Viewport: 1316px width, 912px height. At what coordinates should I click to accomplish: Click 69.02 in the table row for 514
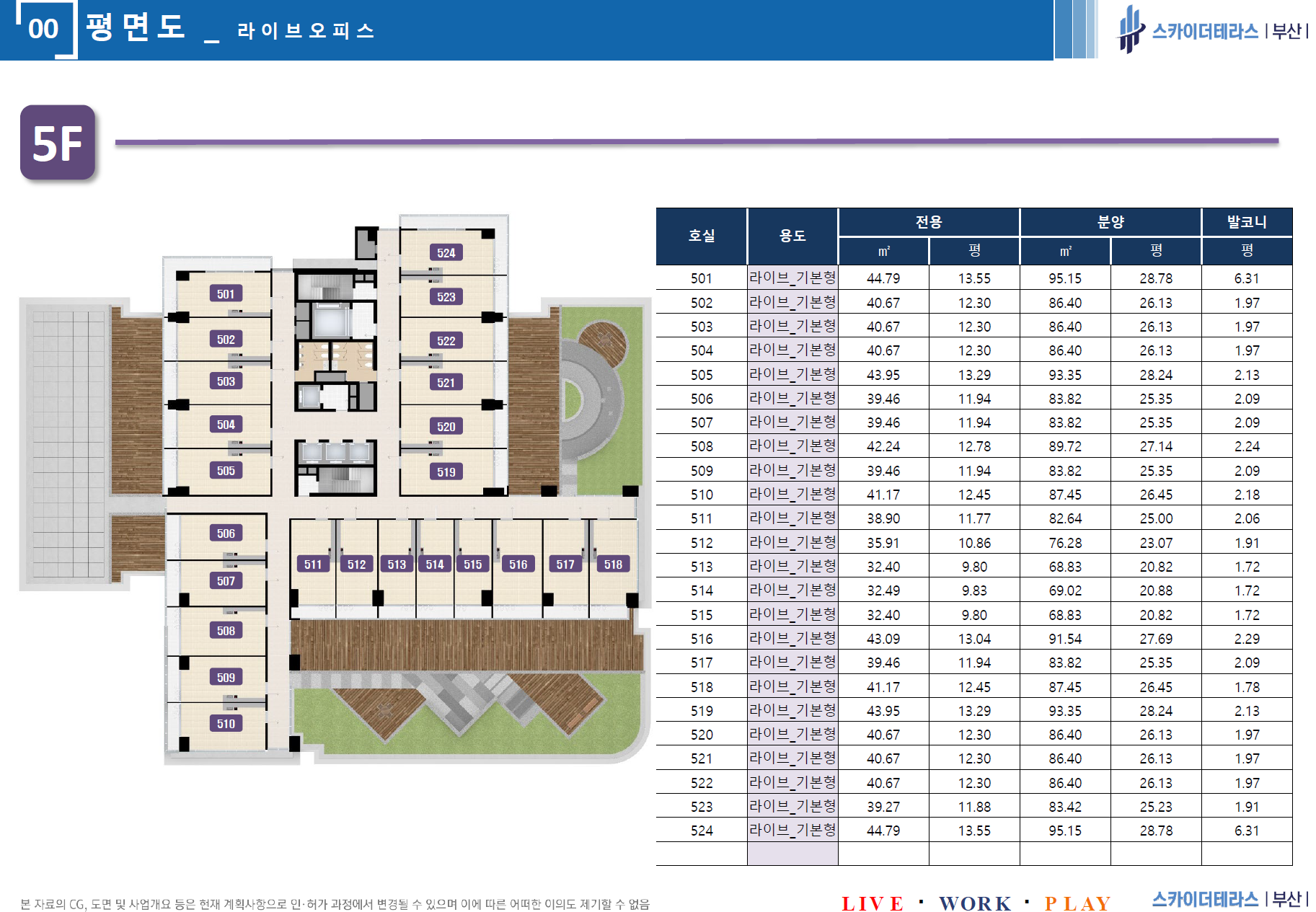[1065, 590]
